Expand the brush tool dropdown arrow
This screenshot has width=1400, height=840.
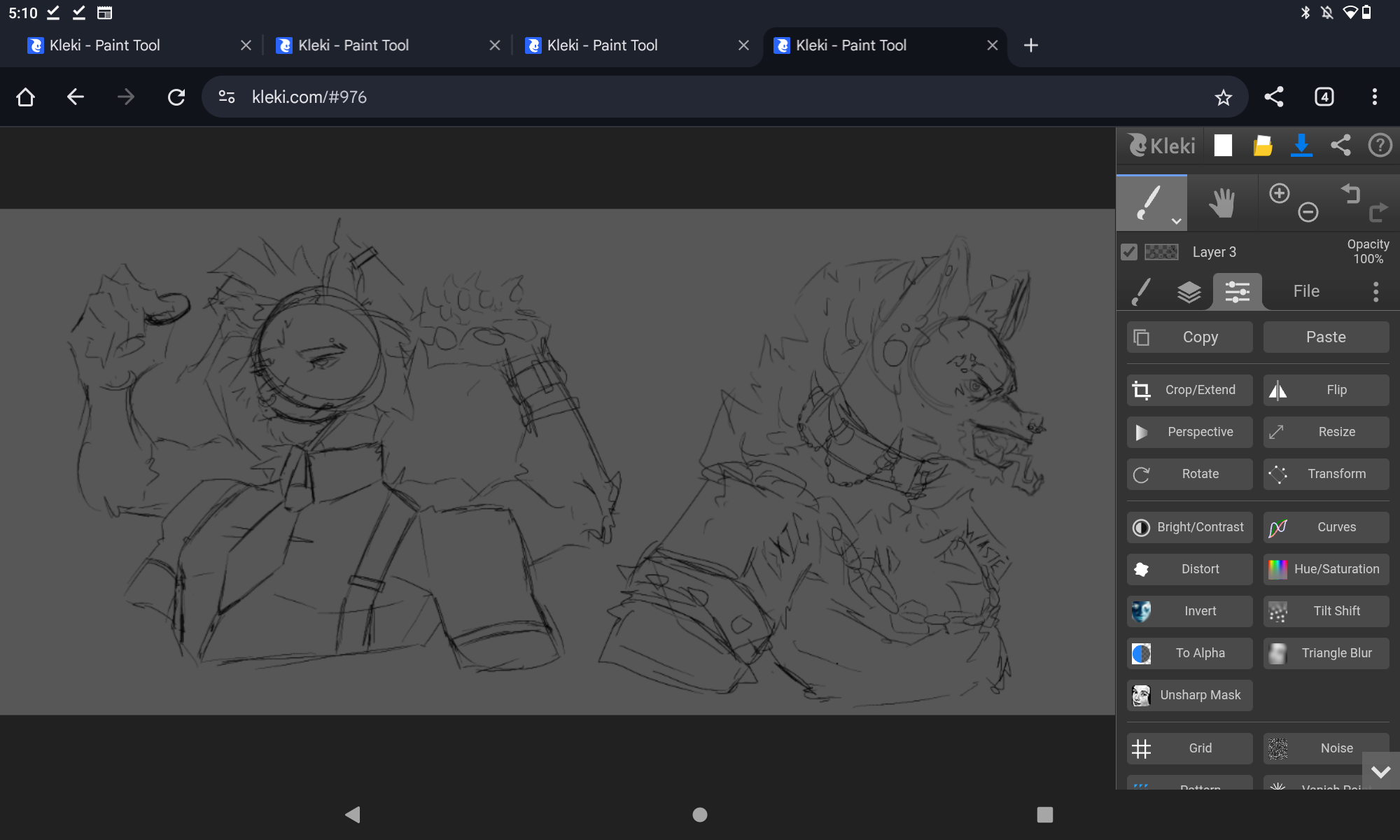1177,221
